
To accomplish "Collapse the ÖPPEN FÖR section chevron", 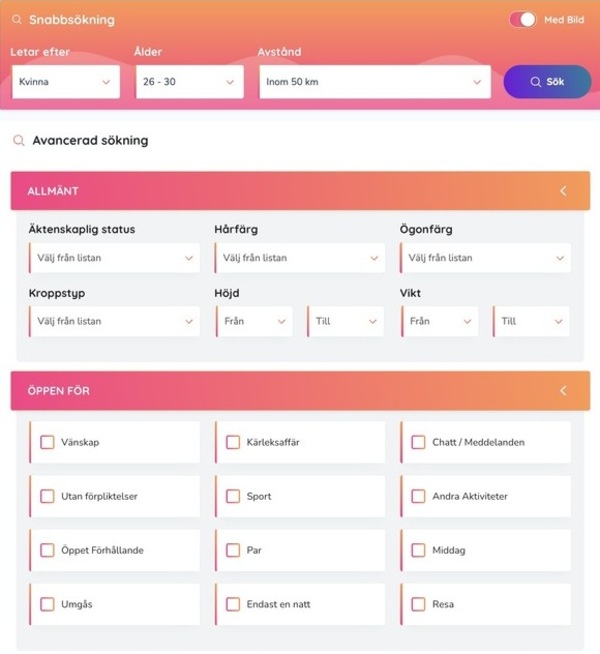I will (x=563, y=391).
